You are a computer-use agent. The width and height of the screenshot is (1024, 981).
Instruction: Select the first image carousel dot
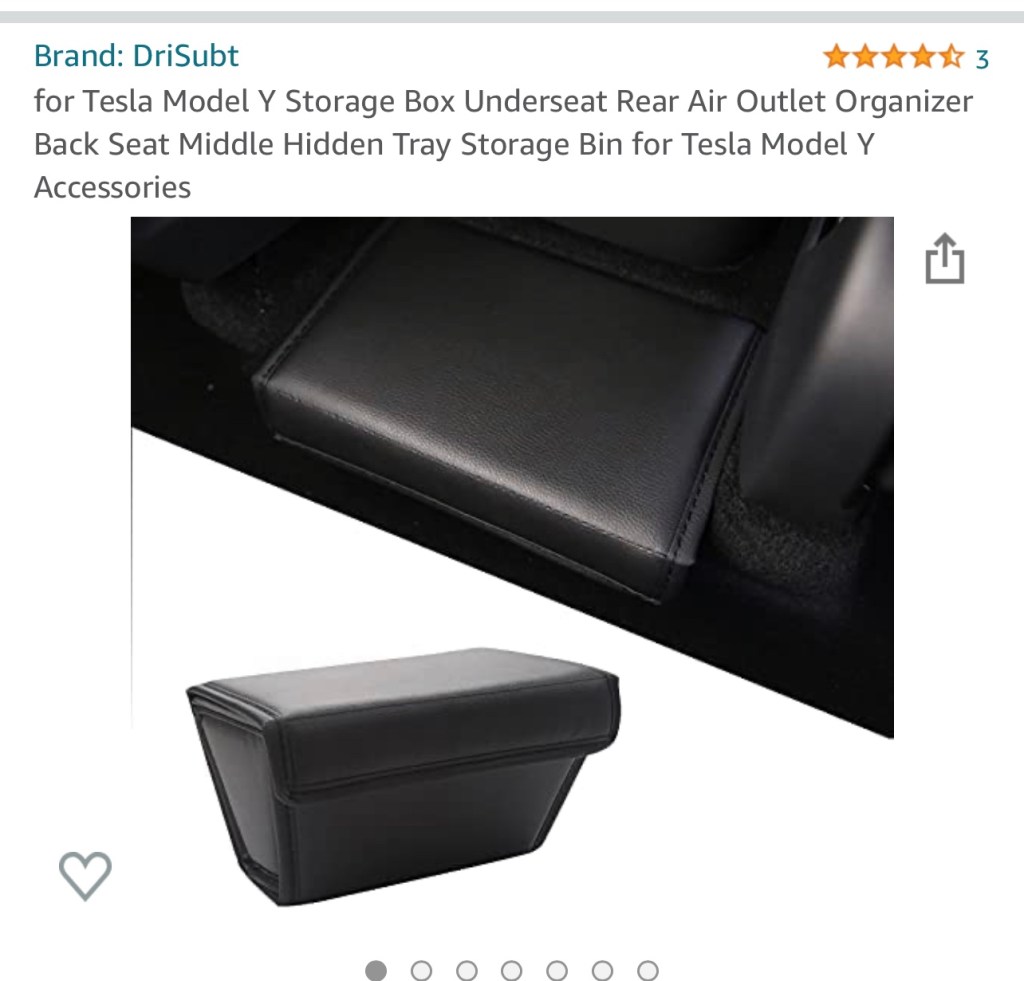[376, 970]
